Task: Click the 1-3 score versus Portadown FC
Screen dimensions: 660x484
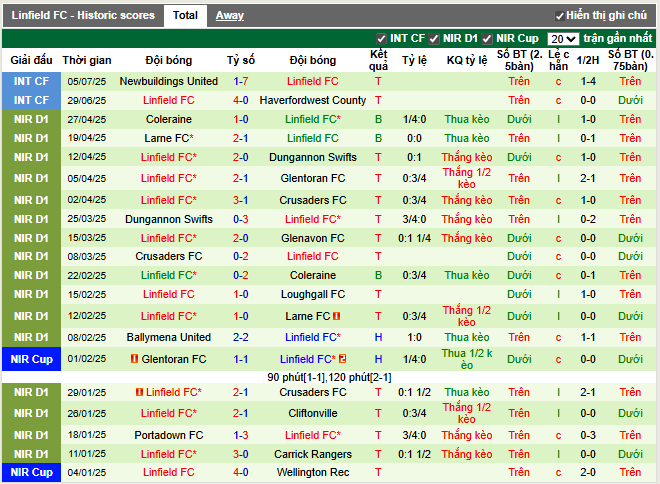Action: (241, 435)
